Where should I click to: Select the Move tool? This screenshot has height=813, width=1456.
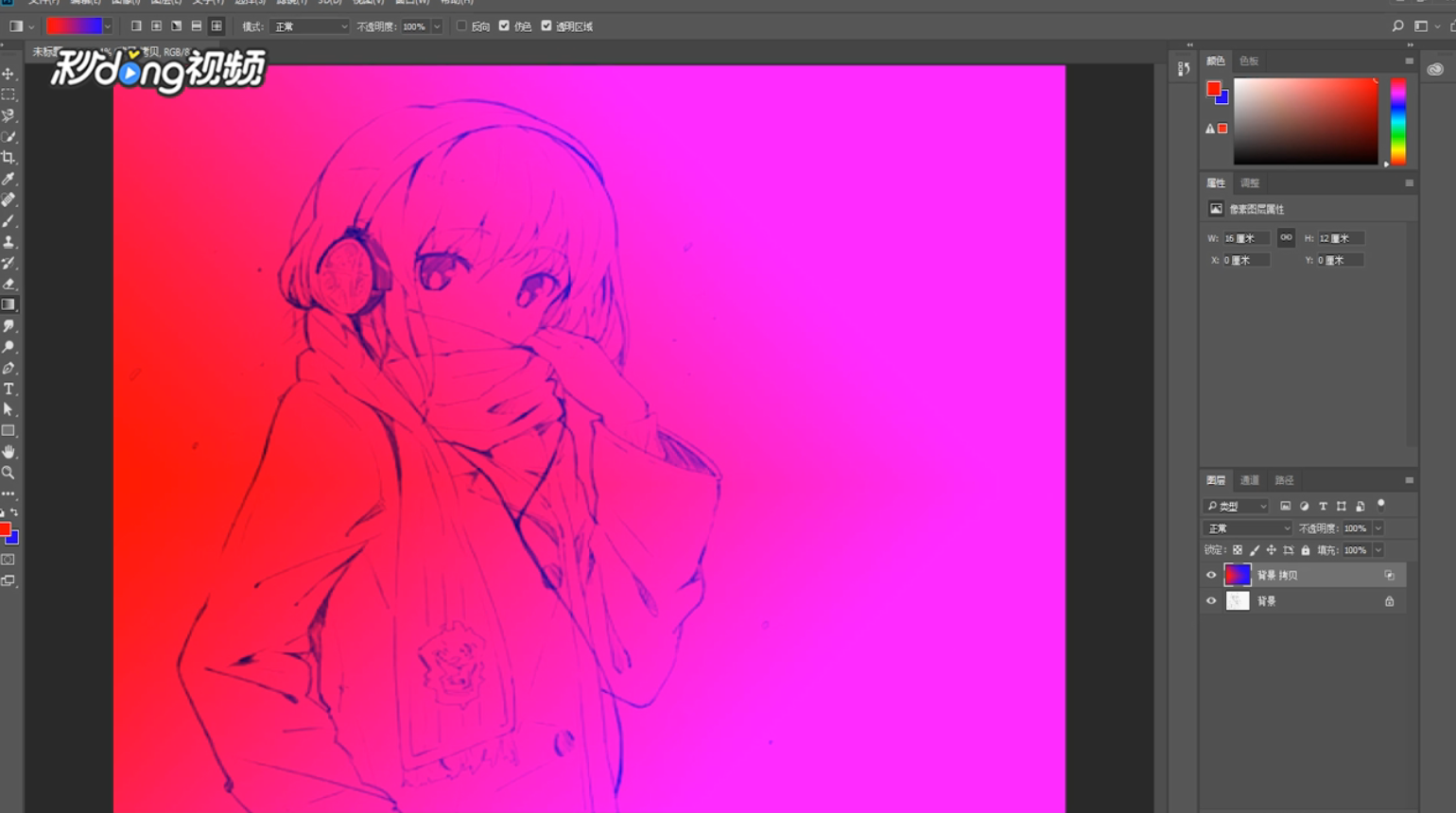point(9,74)
